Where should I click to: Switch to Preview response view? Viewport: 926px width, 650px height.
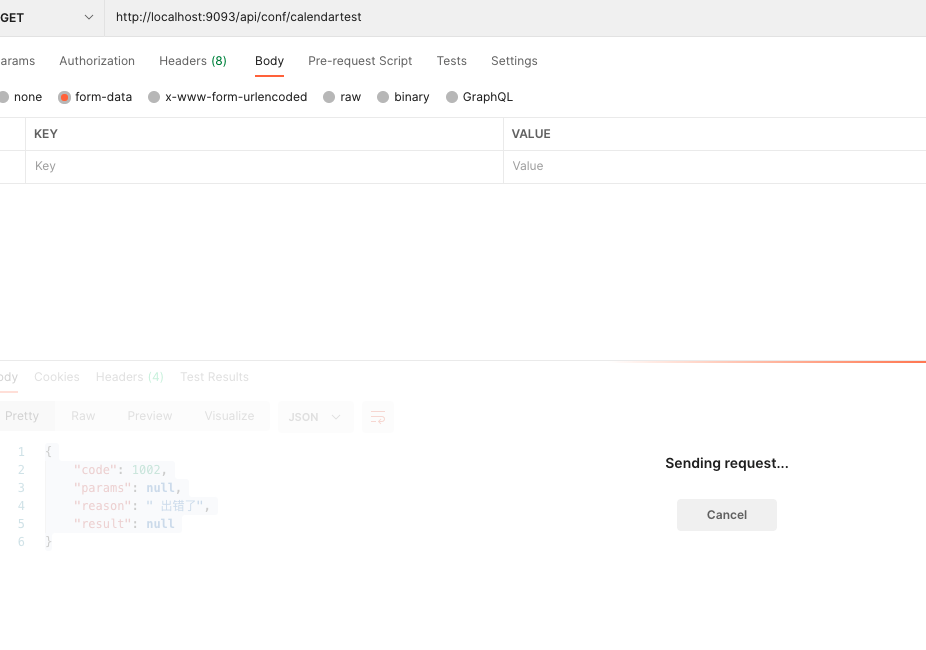(149, 416)
